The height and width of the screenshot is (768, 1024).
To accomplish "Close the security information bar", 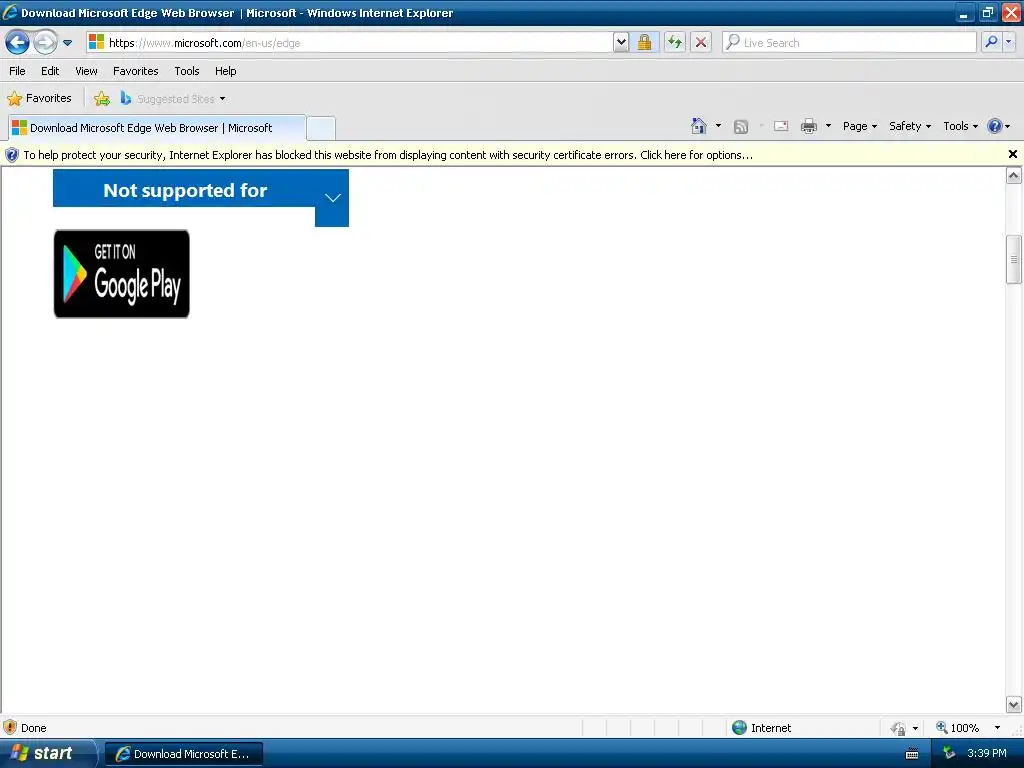I will tap(1013, 154).
